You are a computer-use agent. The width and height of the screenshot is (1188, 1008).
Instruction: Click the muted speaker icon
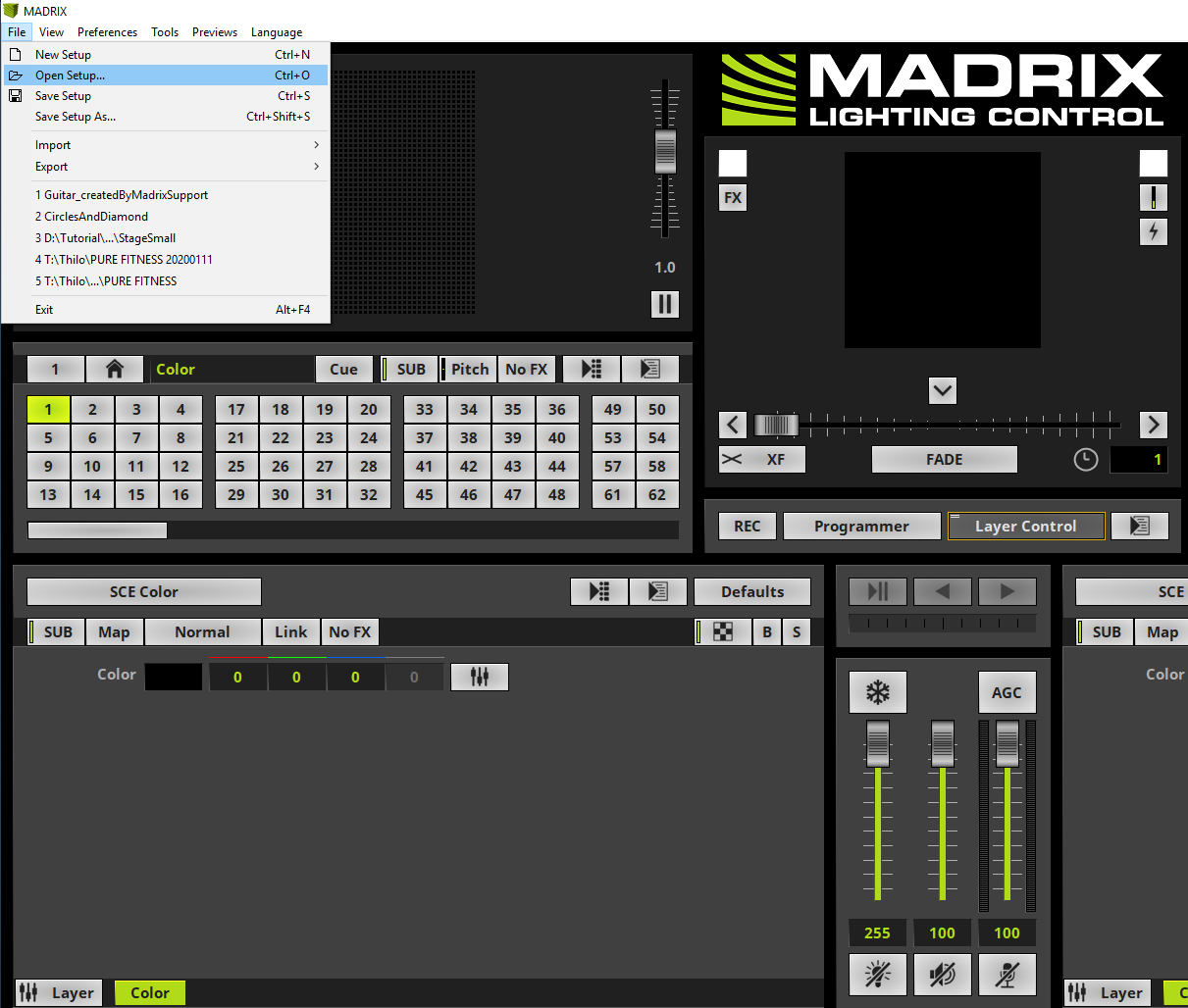point(943,974)
